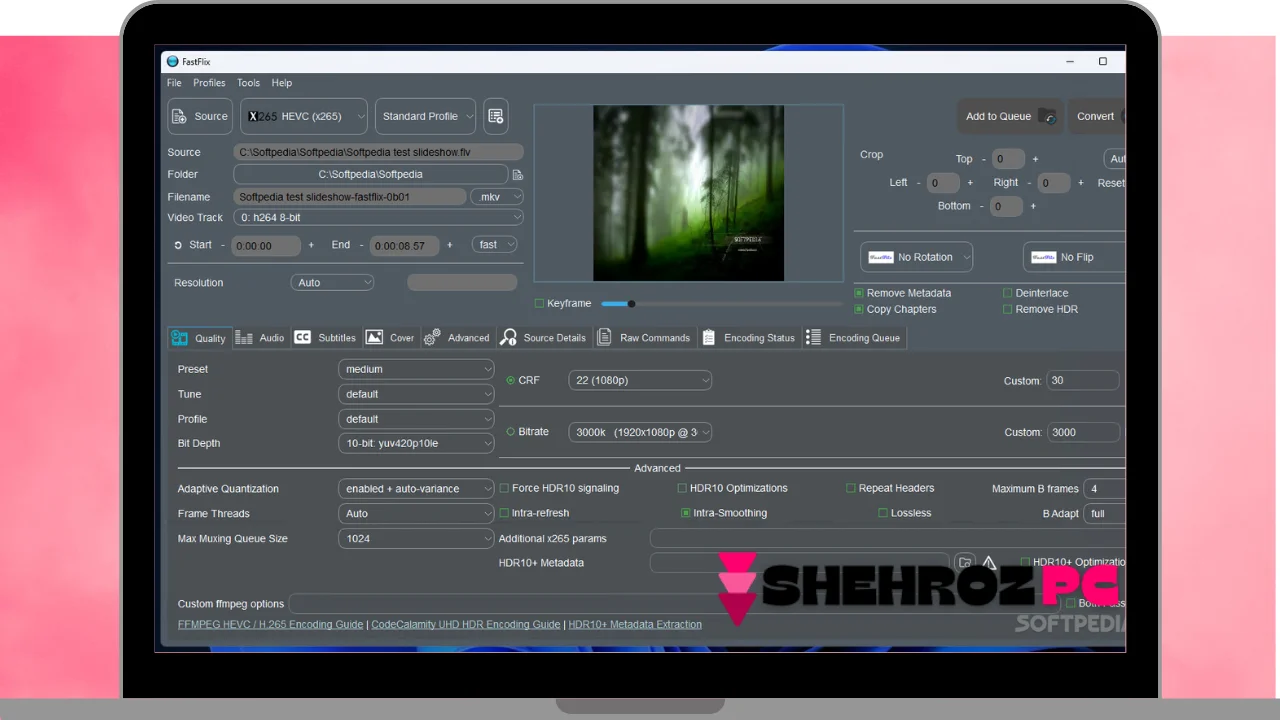Viewport: 1280px width, 720px height.
Task: Click the Raw Commands document icon
Action: tap(604, 338)
